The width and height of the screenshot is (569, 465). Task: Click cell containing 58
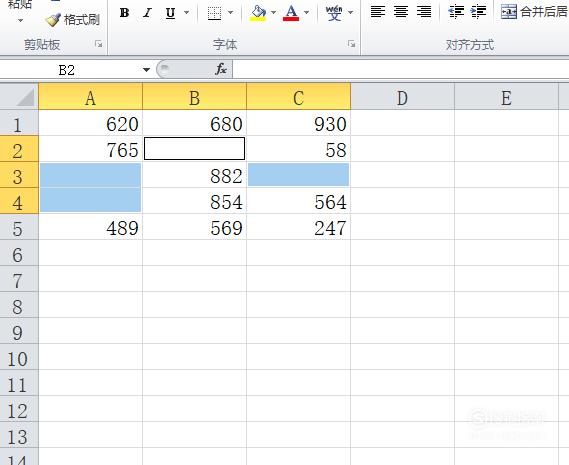(x=299, y=149)
